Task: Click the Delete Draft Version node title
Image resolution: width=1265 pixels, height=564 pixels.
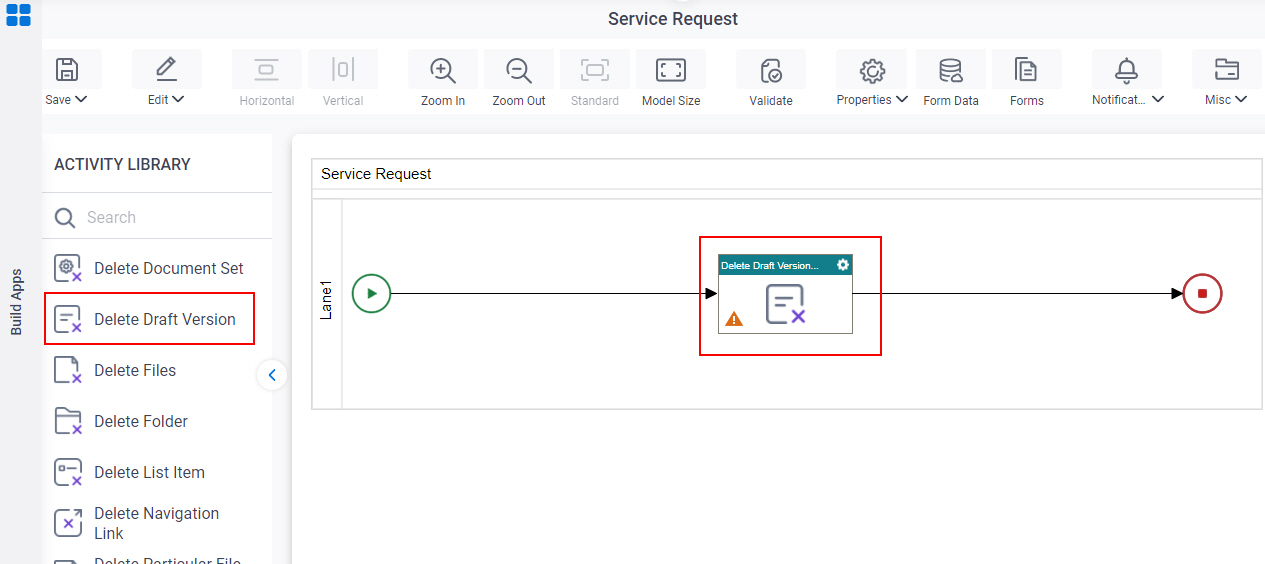Action: click(770, 266)
